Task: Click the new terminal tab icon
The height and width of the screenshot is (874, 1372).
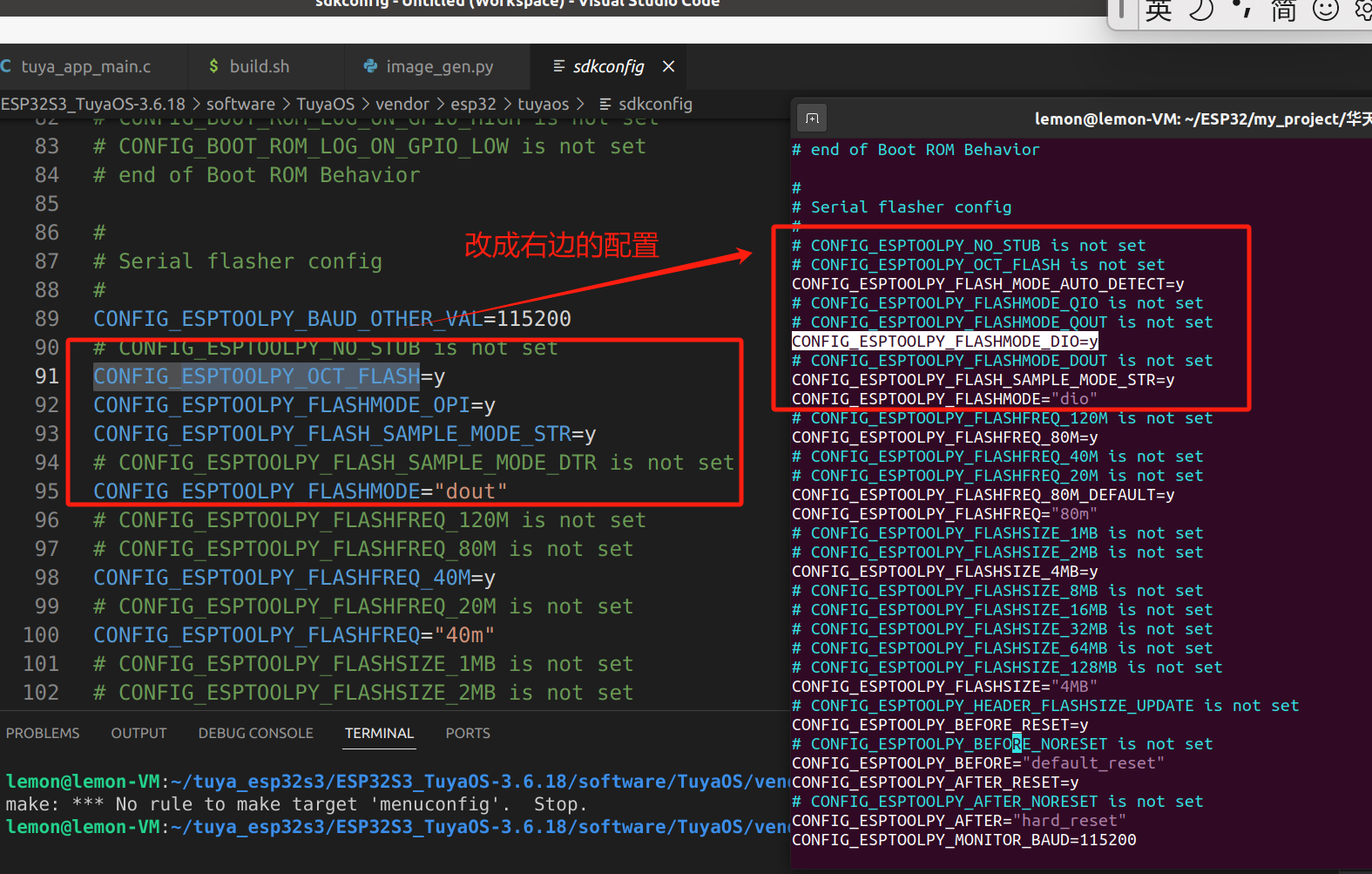Action: [x=812, y=118]
